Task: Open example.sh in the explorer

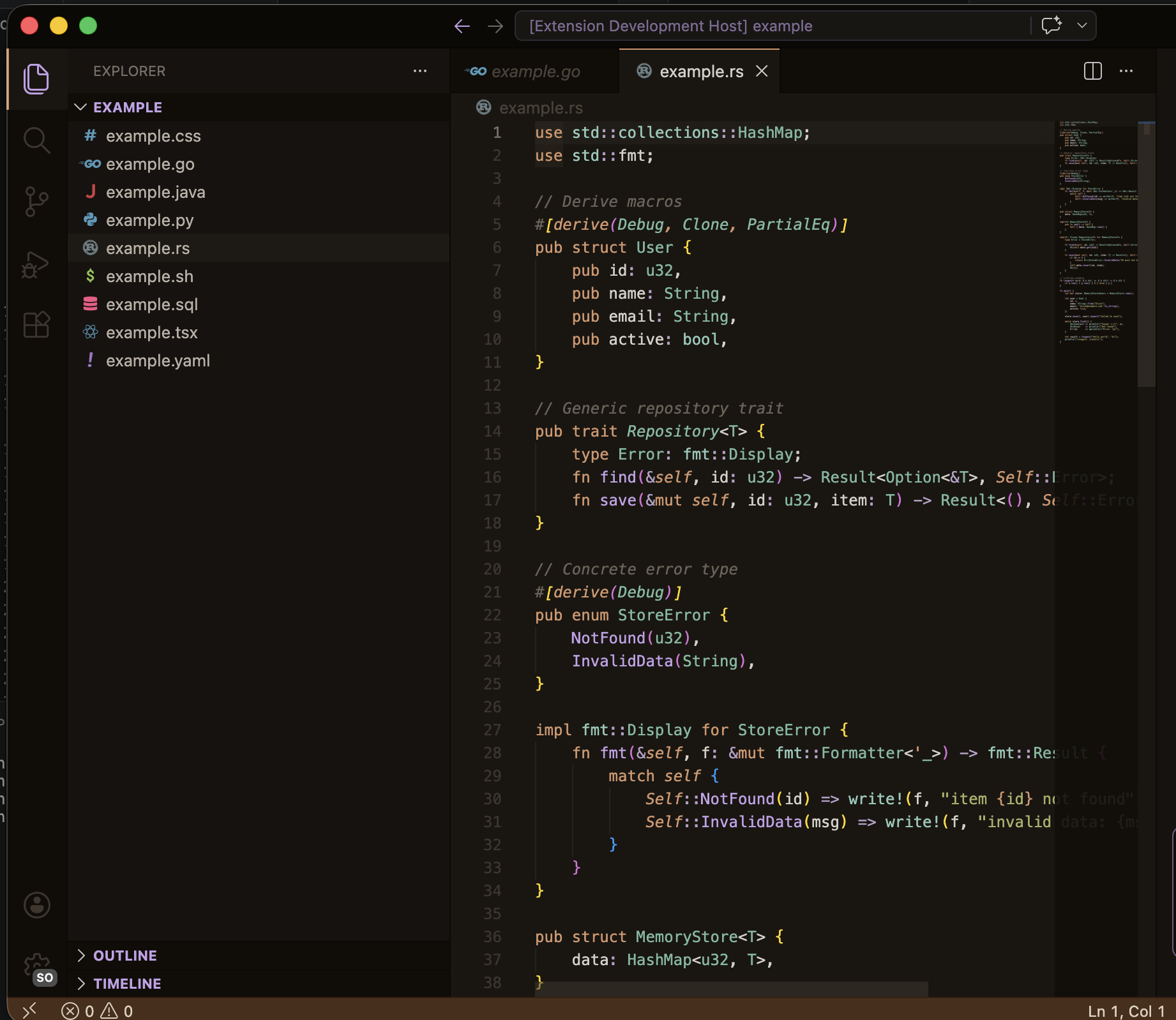Action: [x=259, y=276]
